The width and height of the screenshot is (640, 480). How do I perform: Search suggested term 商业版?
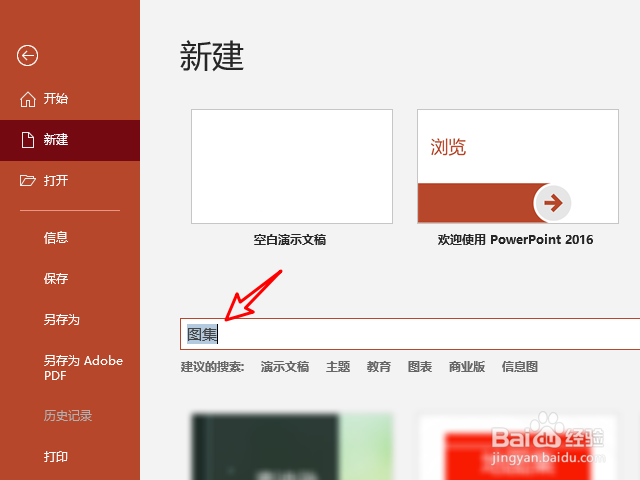pyautogui.click(x=467, y=367)
